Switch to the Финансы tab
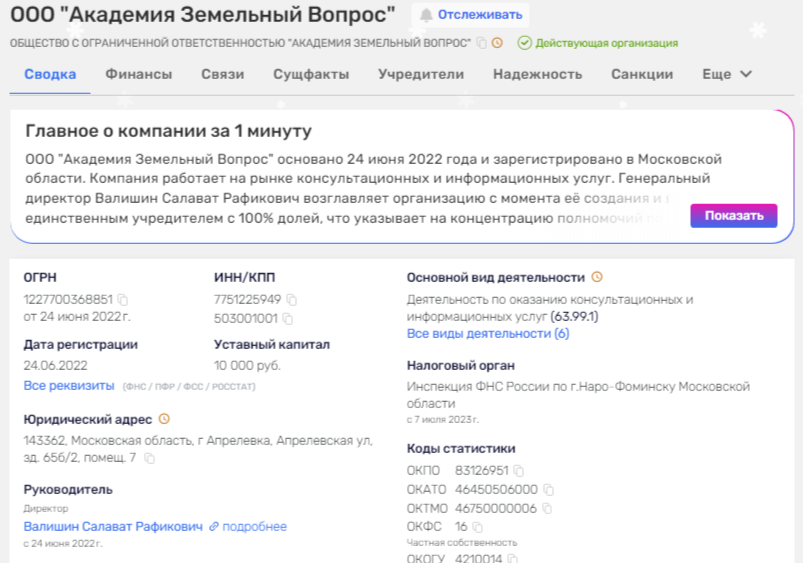 point(139,74)
